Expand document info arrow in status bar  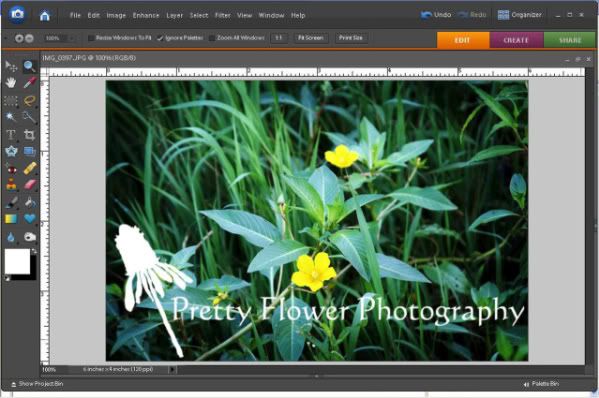tap(172, 369)
